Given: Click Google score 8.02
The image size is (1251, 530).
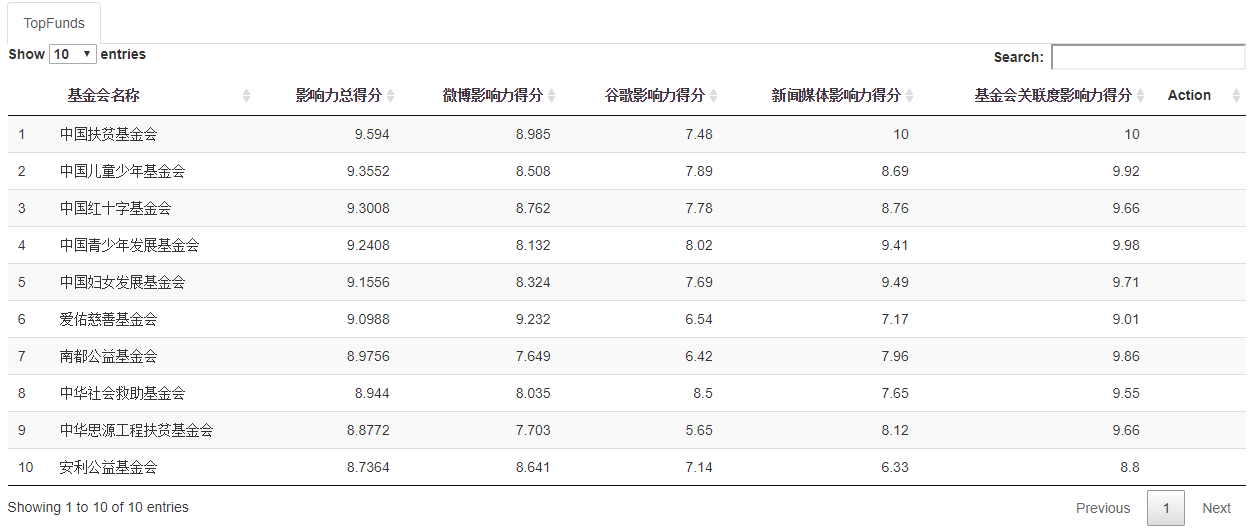Looking at the screenshot, I should (699, 245).
